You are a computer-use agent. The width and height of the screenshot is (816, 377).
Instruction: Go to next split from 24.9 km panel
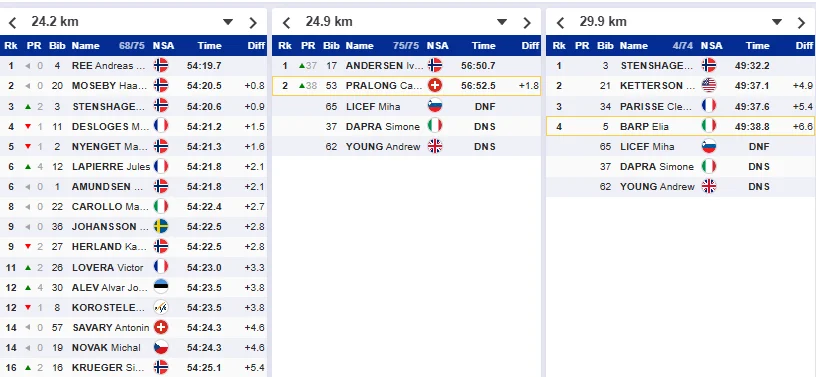tap(527, 22)
